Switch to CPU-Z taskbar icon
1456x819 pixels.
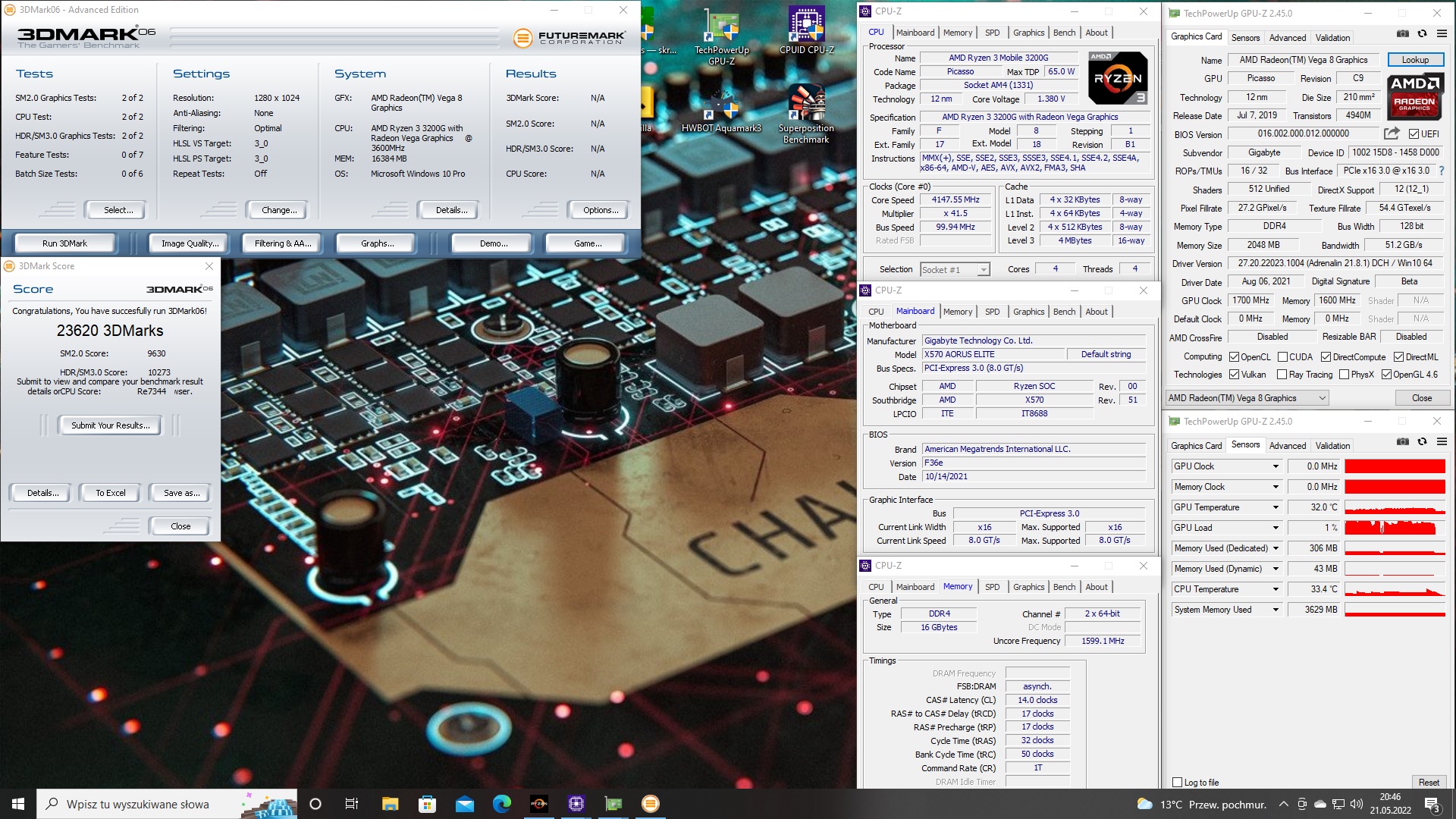tap(576, 804)
